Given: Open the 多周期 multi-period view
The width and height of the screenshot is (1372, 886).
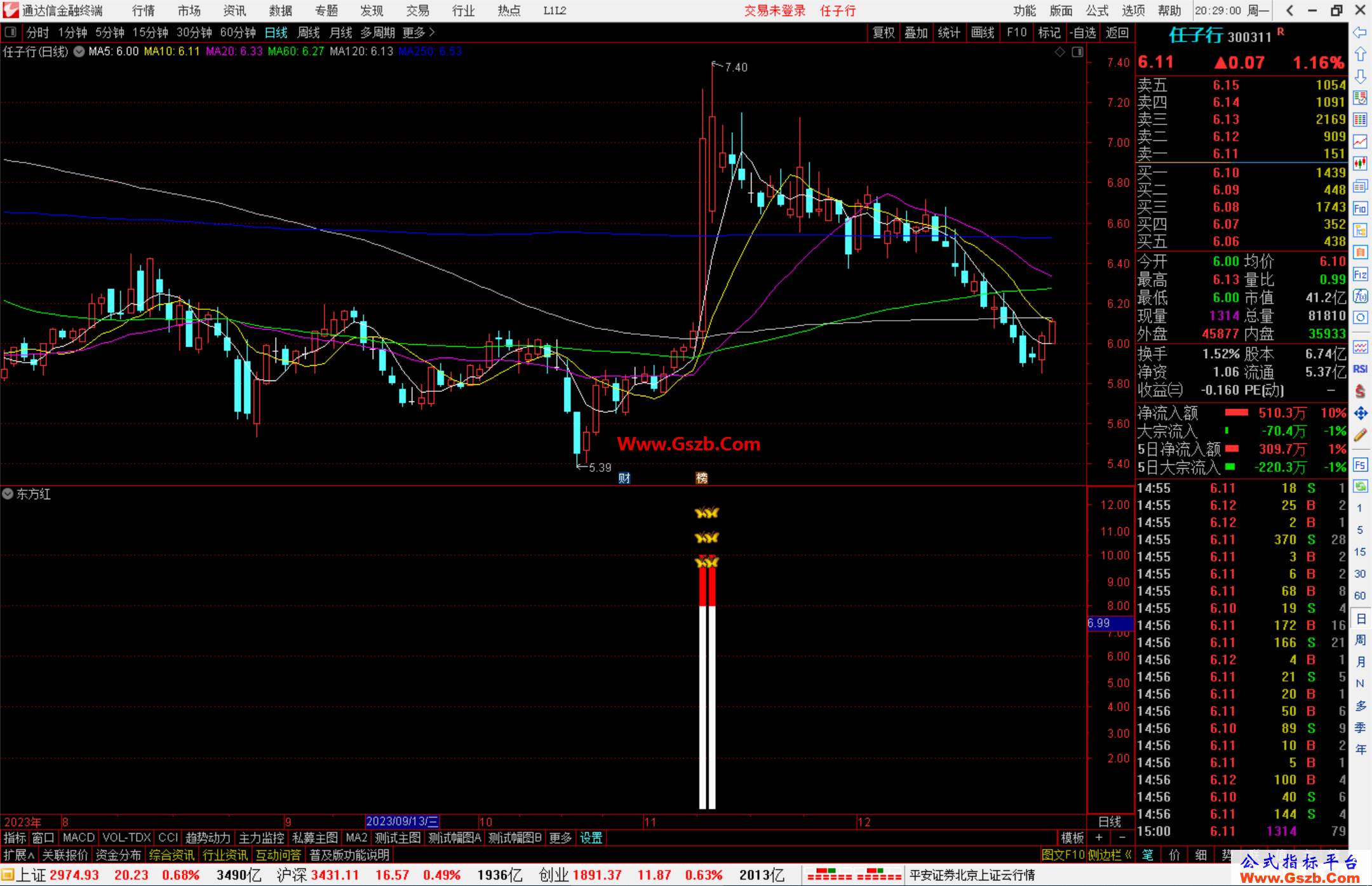Looking at the screenshot, I should pyautogui.click(x=377, y=32).
